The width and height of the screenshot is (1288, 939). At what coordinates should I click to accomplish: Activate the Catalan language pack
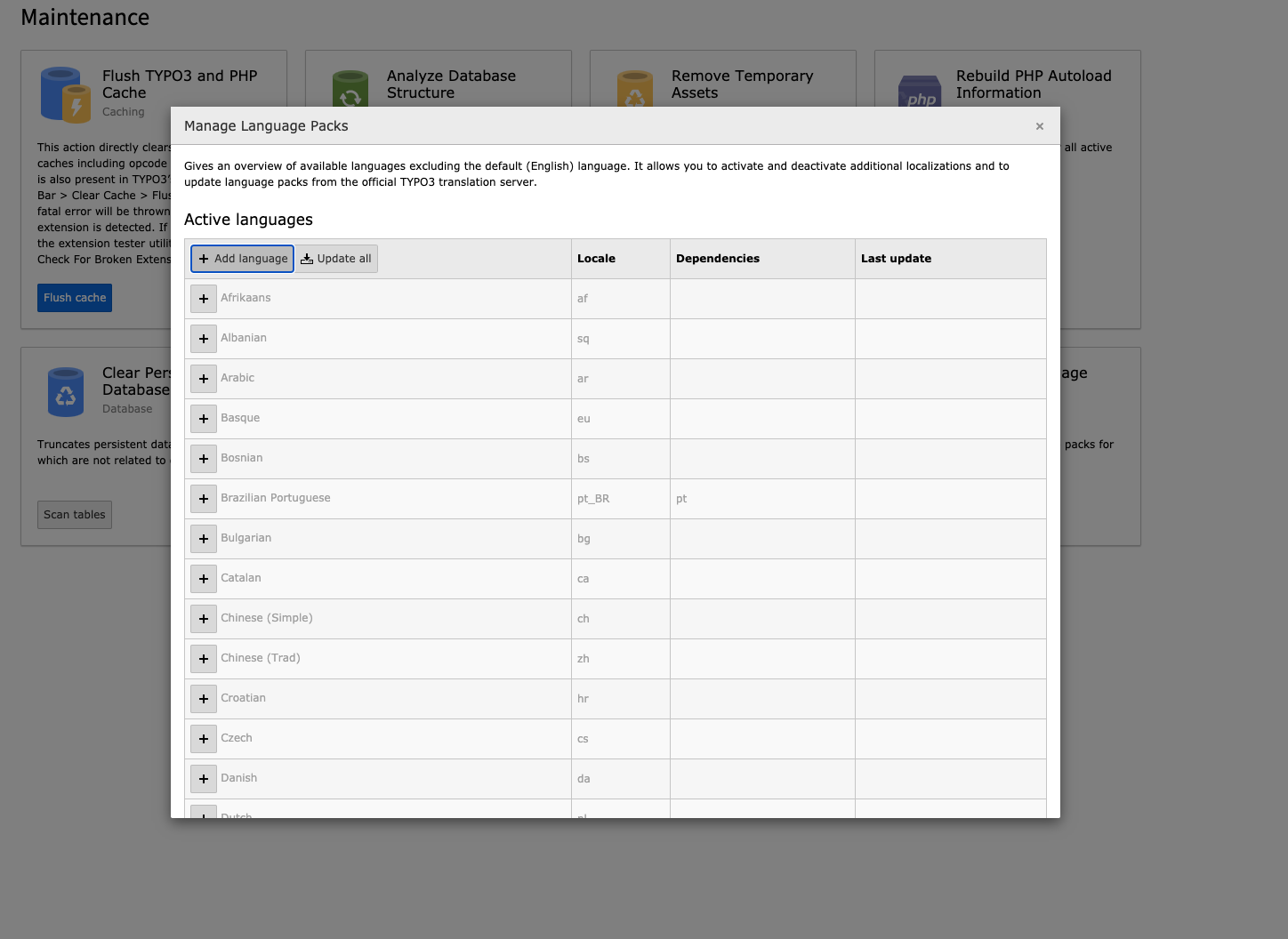(x=203, y=578)
